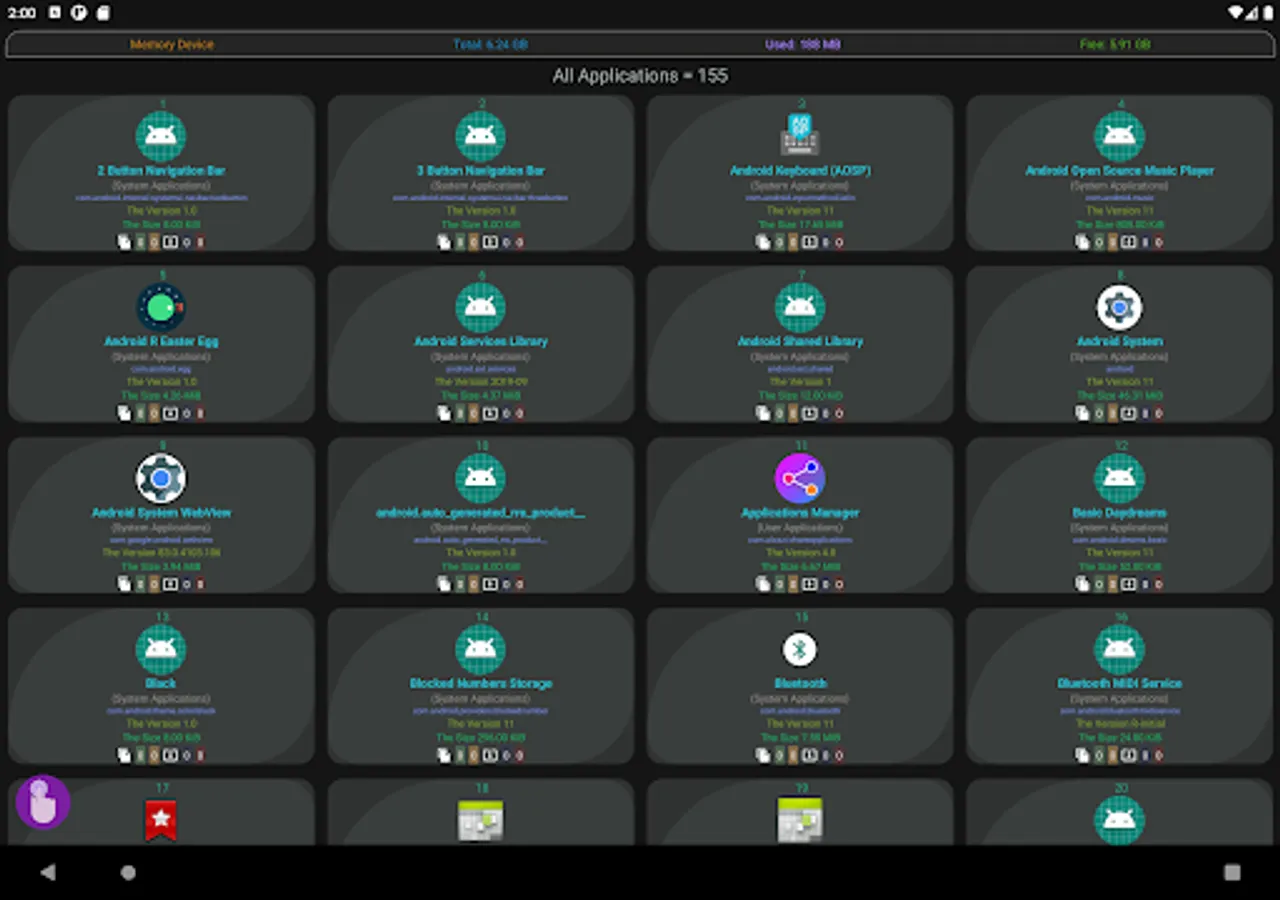Go back with the navigation back arrow
The height and width of the screenshot is (900, 1280).
coord(48,872)
